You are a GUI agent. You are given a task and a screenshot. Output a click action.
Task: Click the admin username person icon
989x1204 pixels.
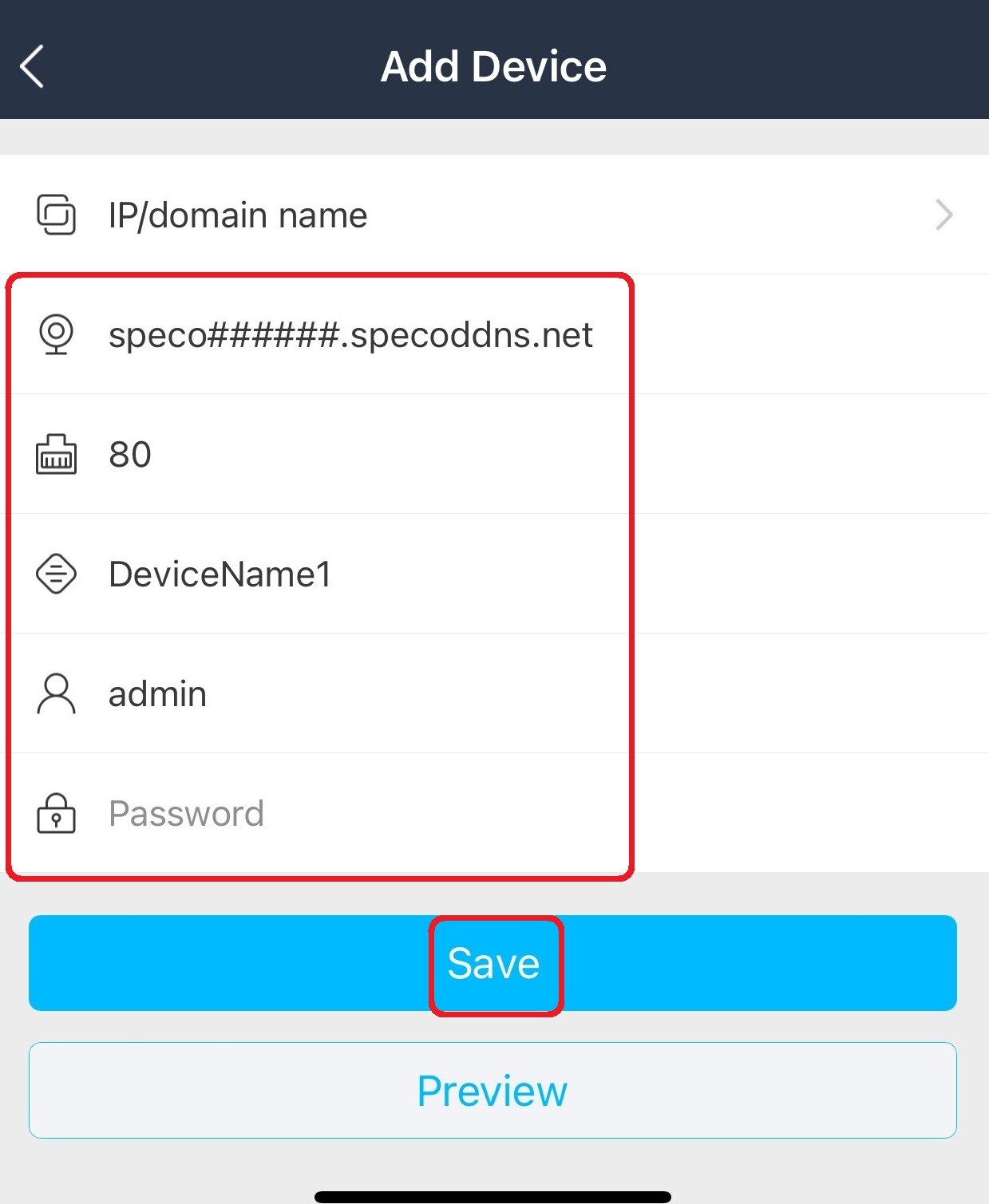click(x=56, y=693)
